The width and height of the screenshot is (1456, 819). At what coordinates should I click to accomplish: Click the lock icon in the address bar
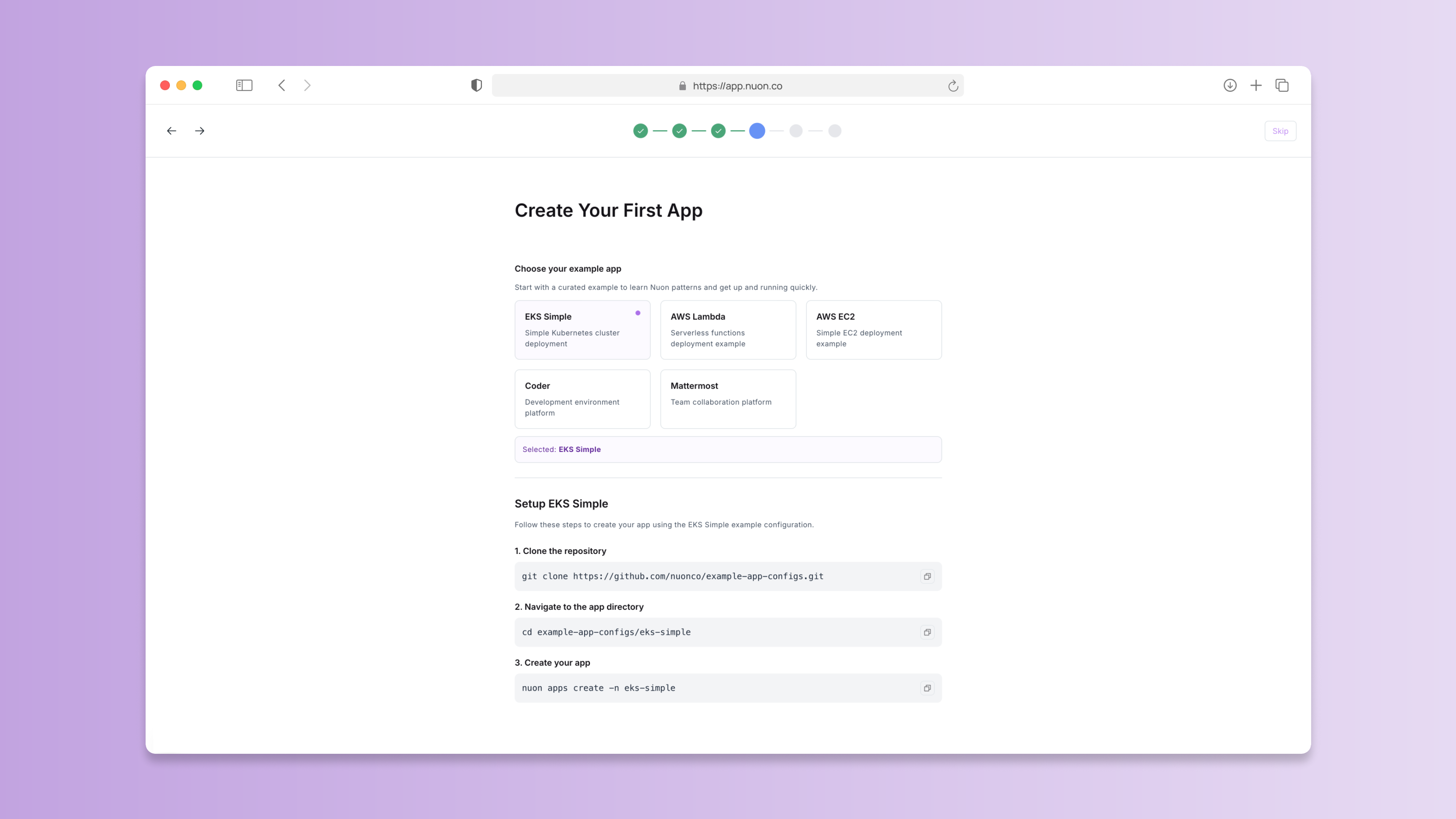pos(682,86)
